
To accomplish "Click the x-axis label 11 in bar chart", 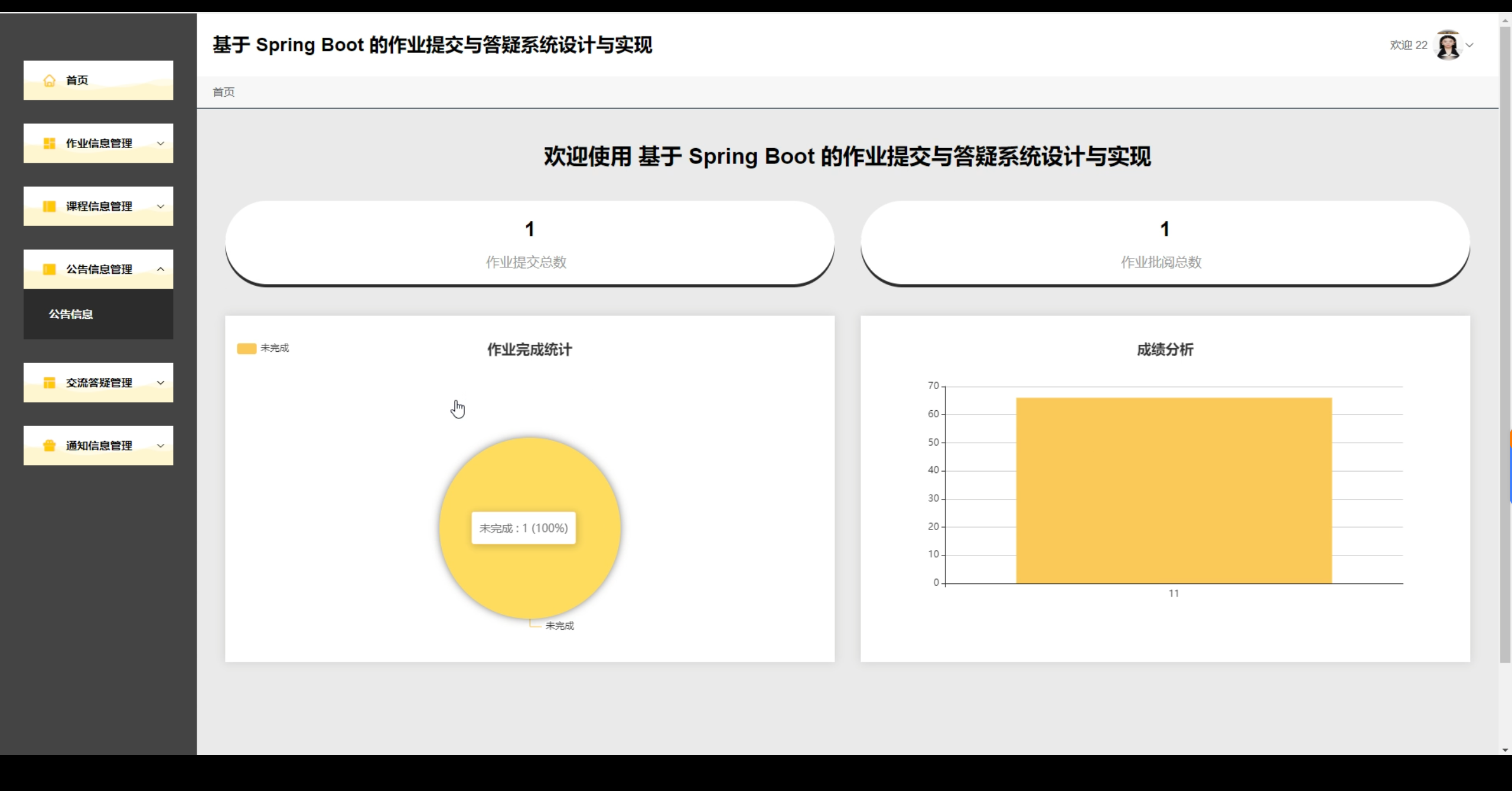I will coord(1174,593).
